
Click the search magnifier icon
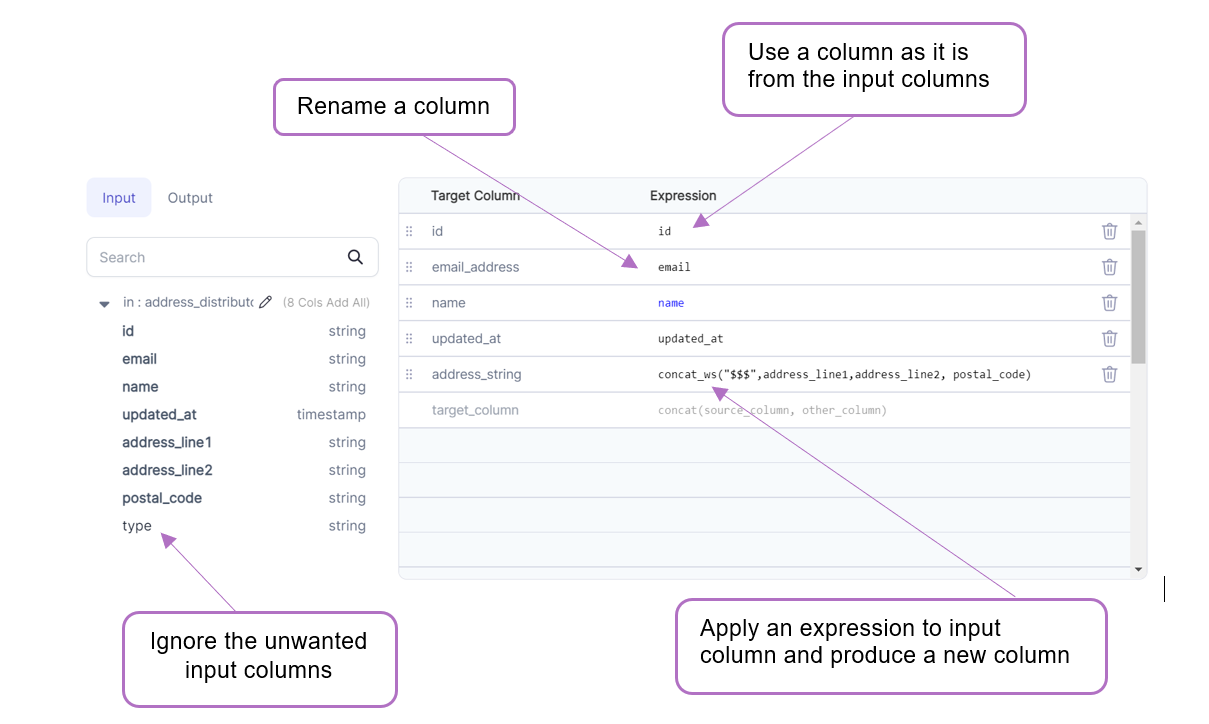coord(355,257)
